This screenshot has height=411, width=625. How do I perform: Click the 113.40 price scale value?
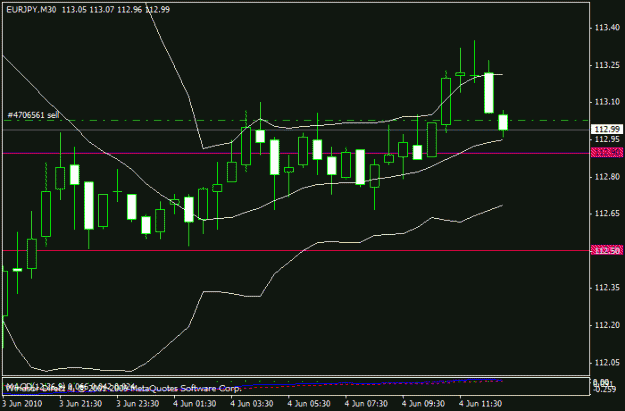pos(607,28)
